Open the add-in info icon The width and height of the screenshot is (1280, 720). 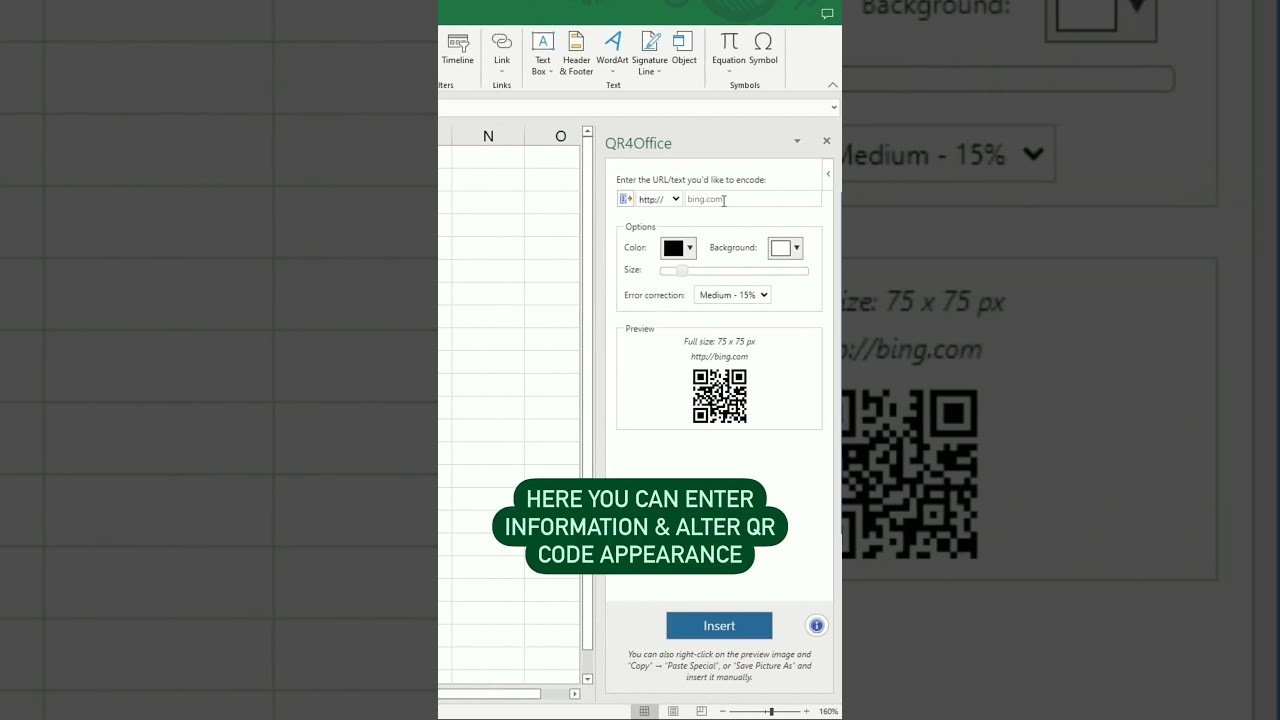[817, 626]
